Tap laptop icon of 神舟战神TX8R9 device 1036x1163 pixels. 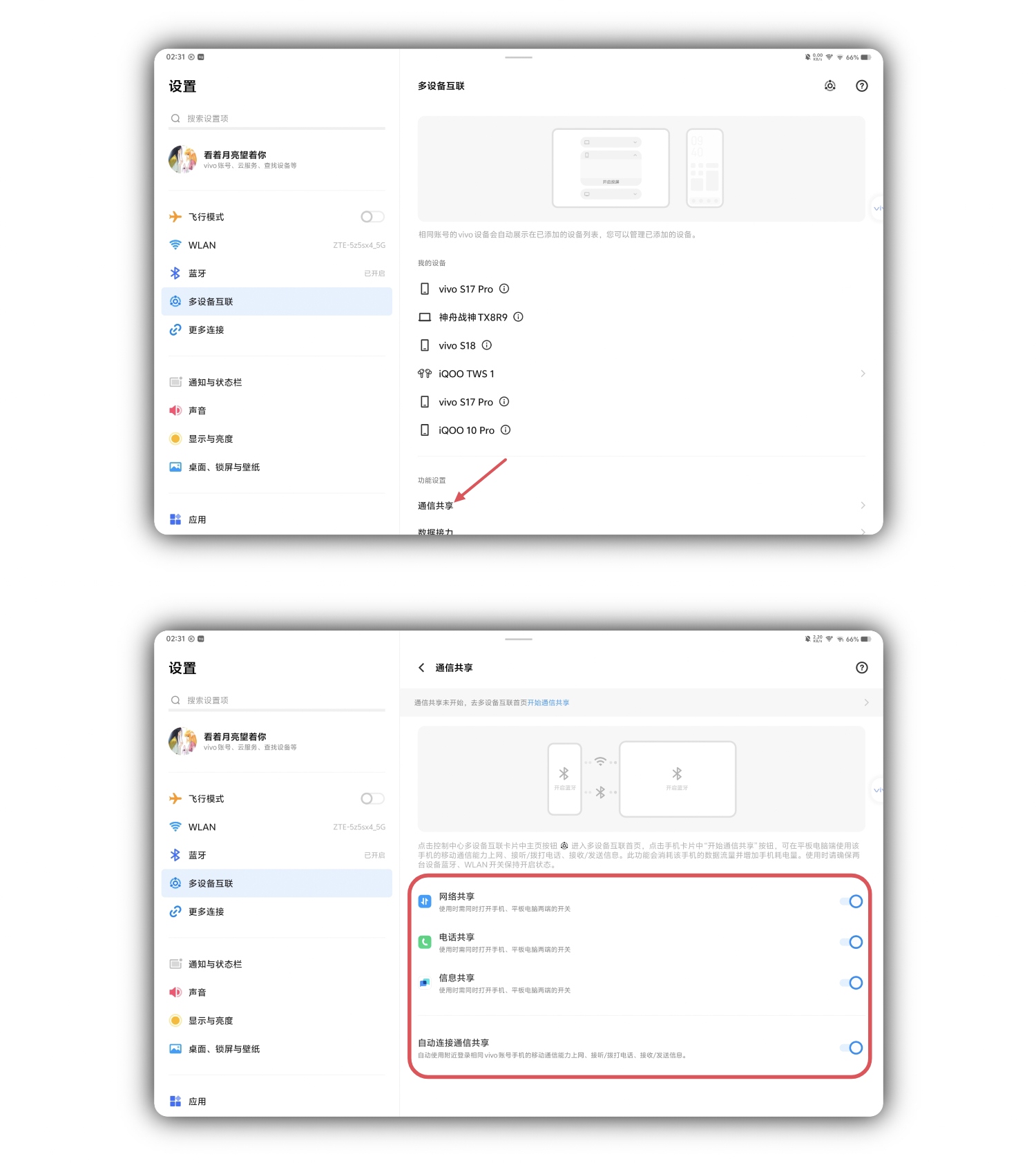click(425, 317)
